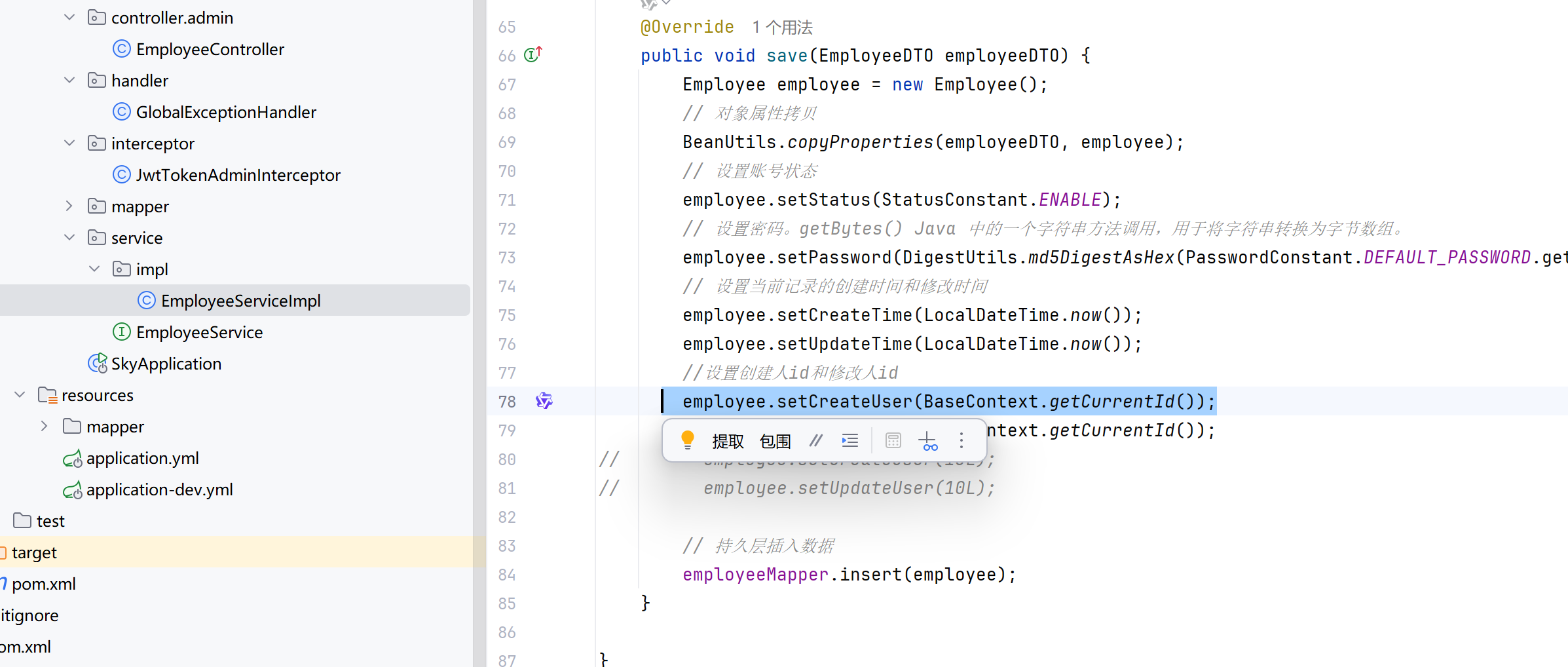
Task: Select the test folder
Action: (x=50, y=521)
